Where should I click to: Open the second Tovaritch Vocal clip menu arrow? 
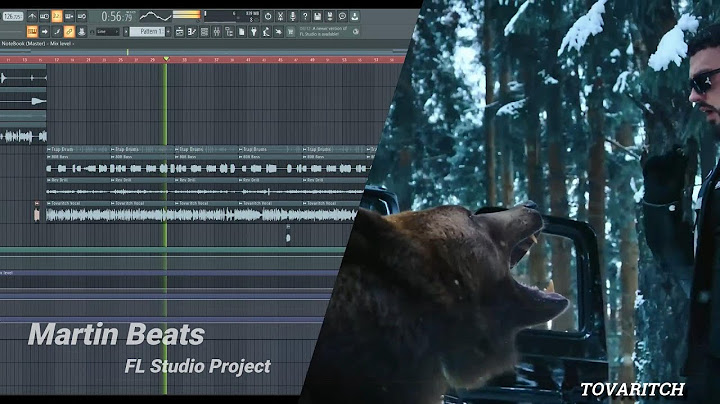click(113, 203)
